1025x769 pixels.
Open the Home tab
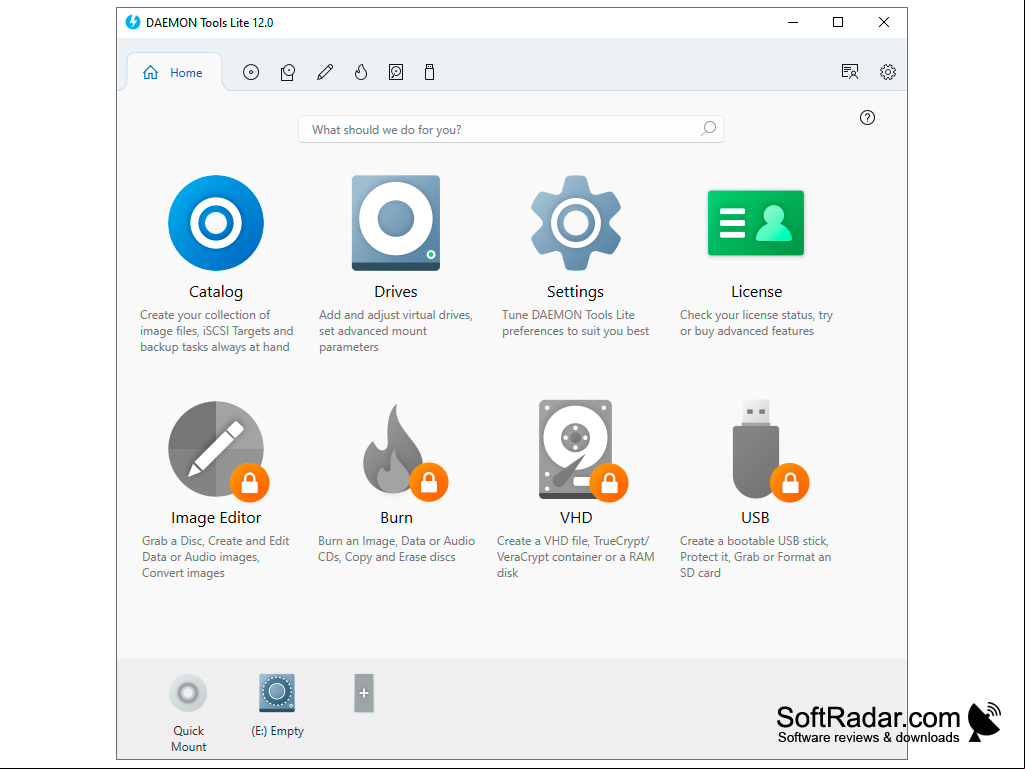(173, 73)
